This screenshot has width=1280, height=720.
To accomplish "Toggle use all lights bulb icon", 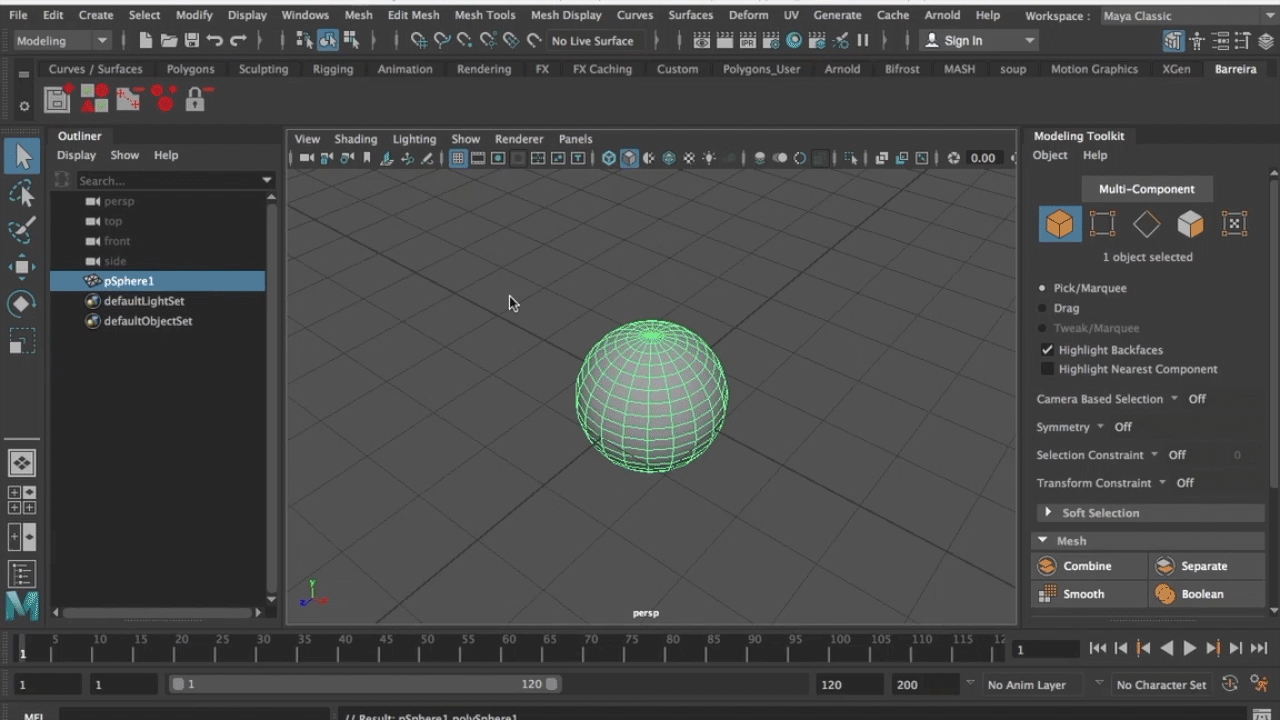I will 709,158.
